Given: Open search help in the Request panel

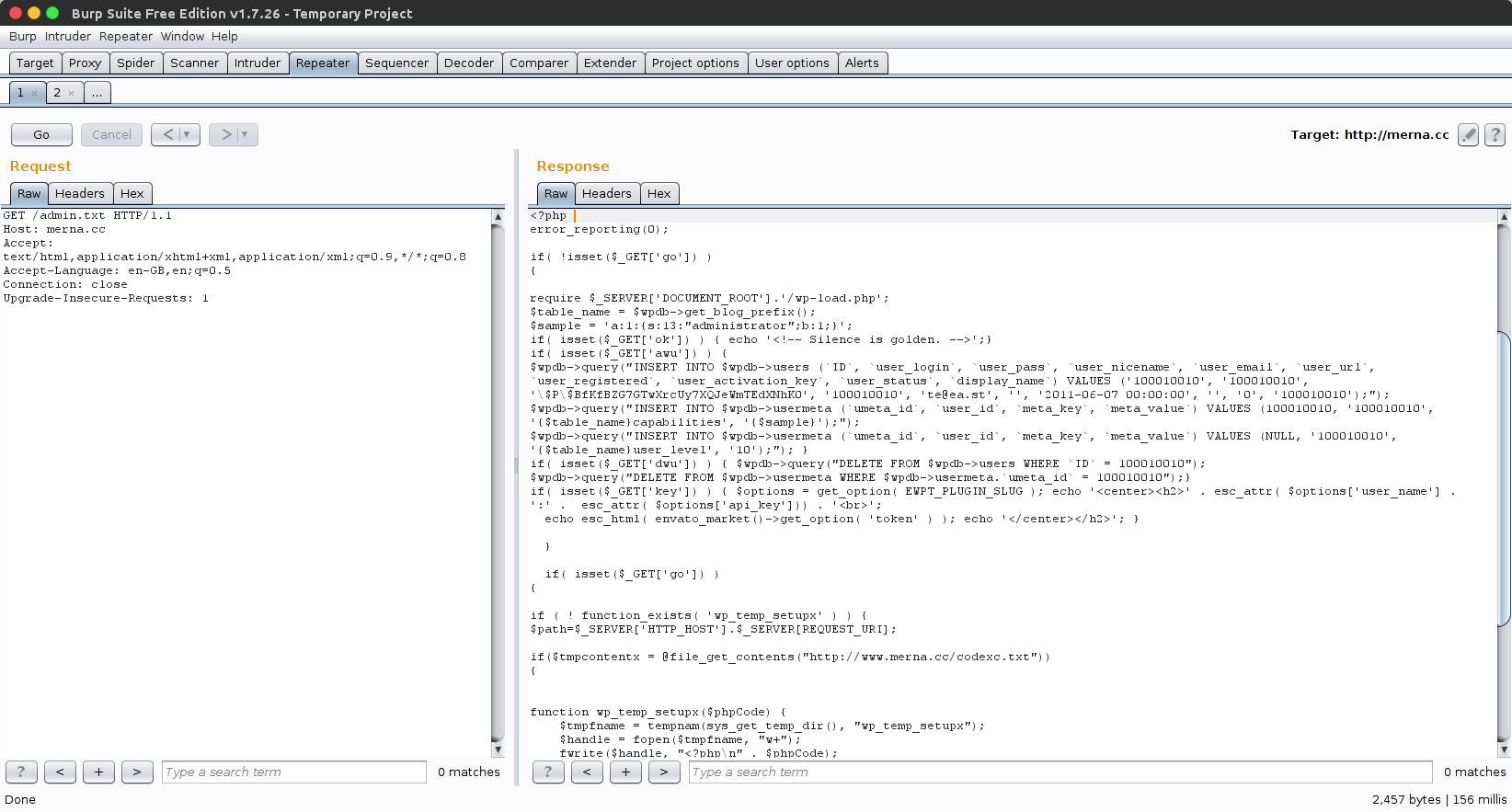Looking at the screenshot, I should [x=21, y=772].
